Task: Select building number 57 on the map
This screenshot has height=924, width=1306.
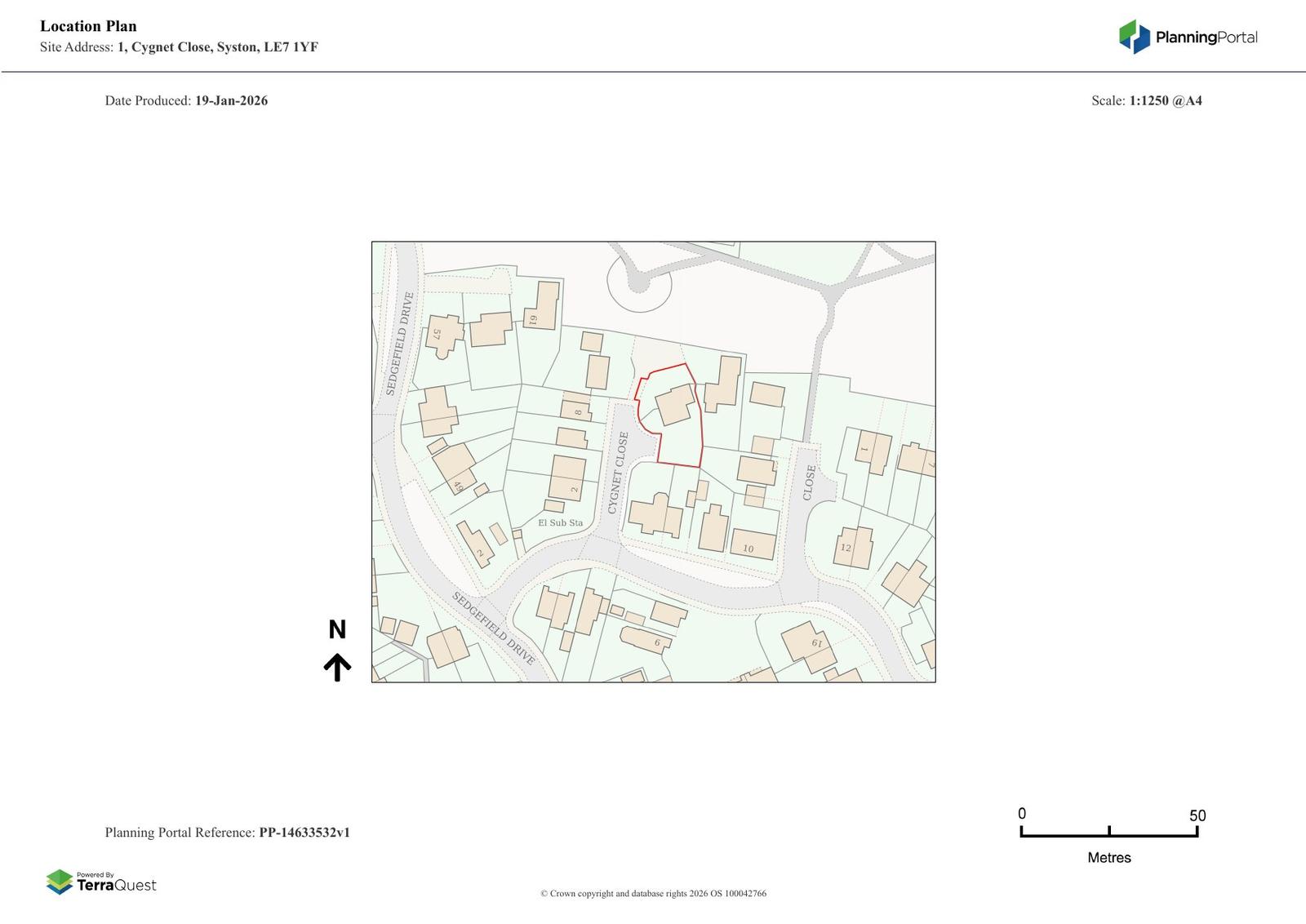Action: pyautogui.click(x=442, y=333)
